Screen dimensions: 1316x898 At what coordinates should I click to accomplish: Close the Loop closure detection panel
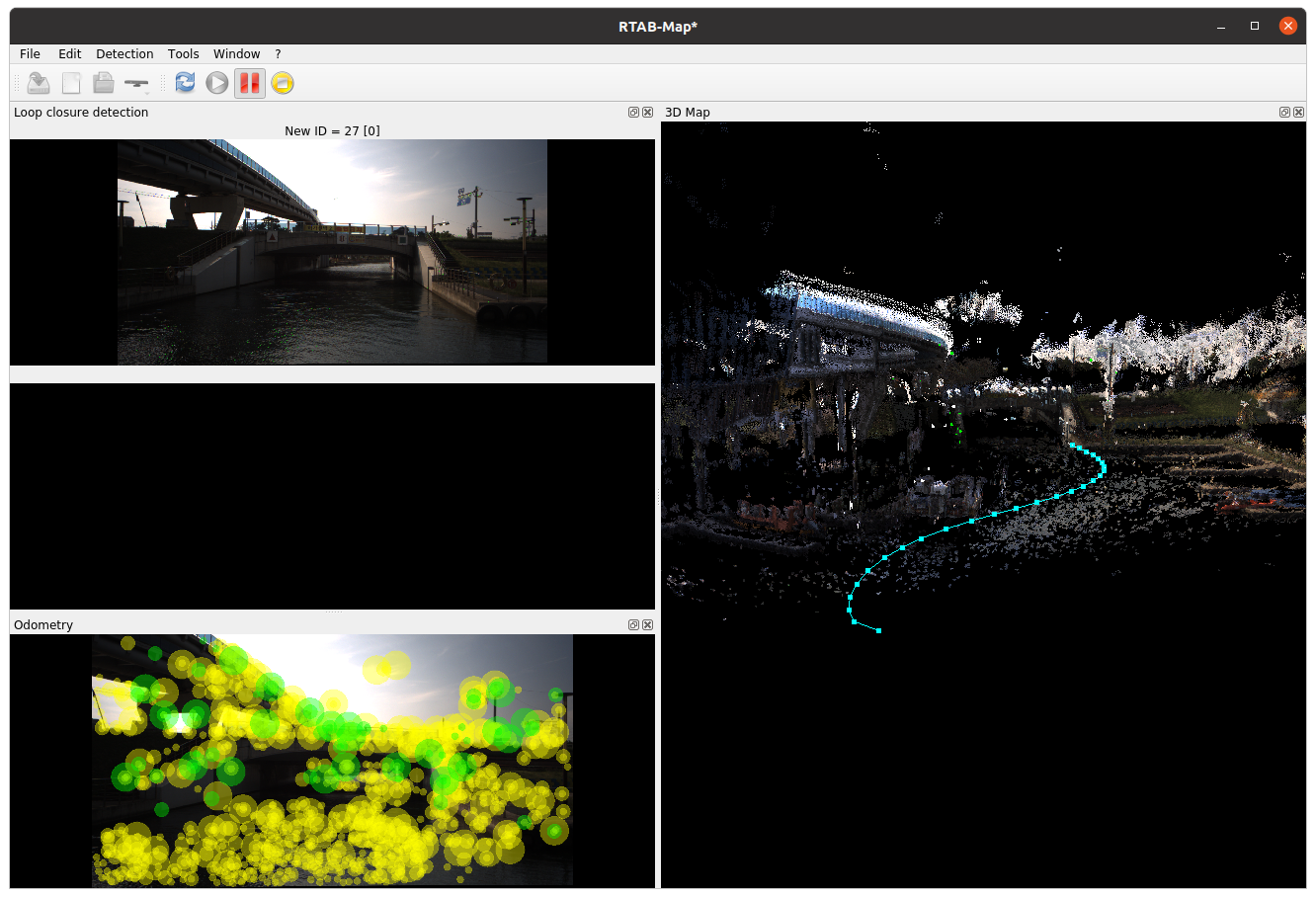pyautogui.click(x=647, y=113)
